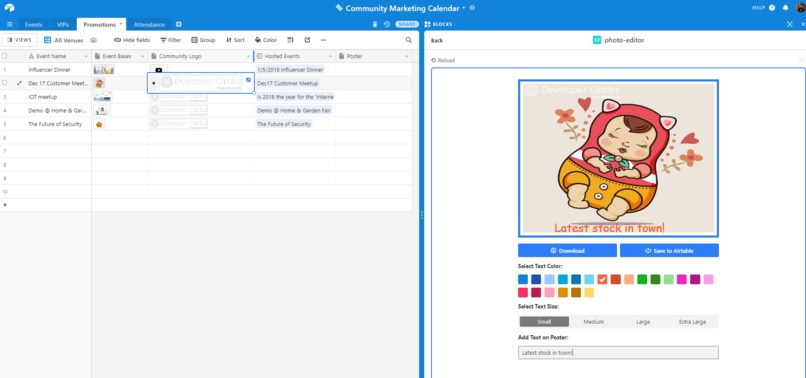Open the Filter tool
Screen dimensions: 806x378
pos(171,40)
